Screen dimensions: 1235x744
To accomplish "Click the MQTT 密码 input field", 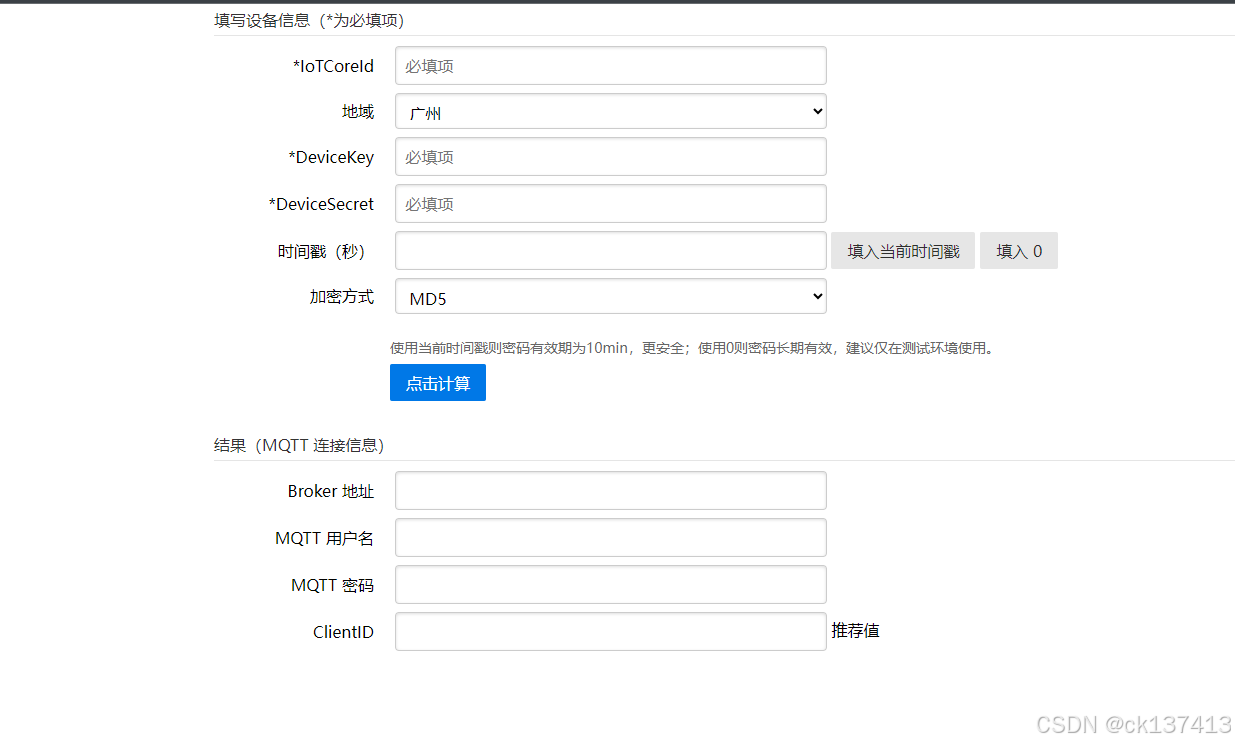I will tap(610, 584).
